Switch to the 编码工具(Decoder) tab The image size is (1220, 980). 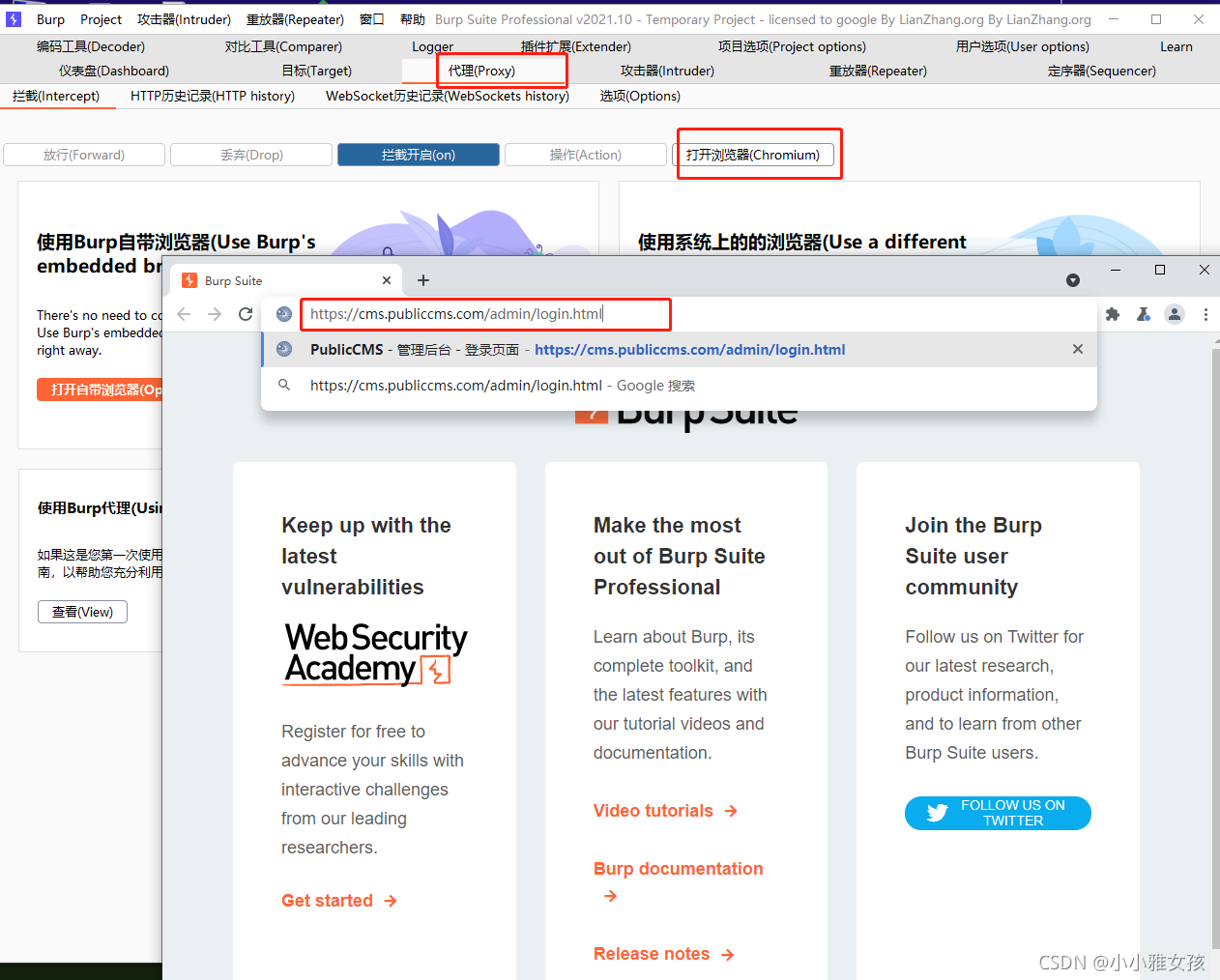click(91, 46)
